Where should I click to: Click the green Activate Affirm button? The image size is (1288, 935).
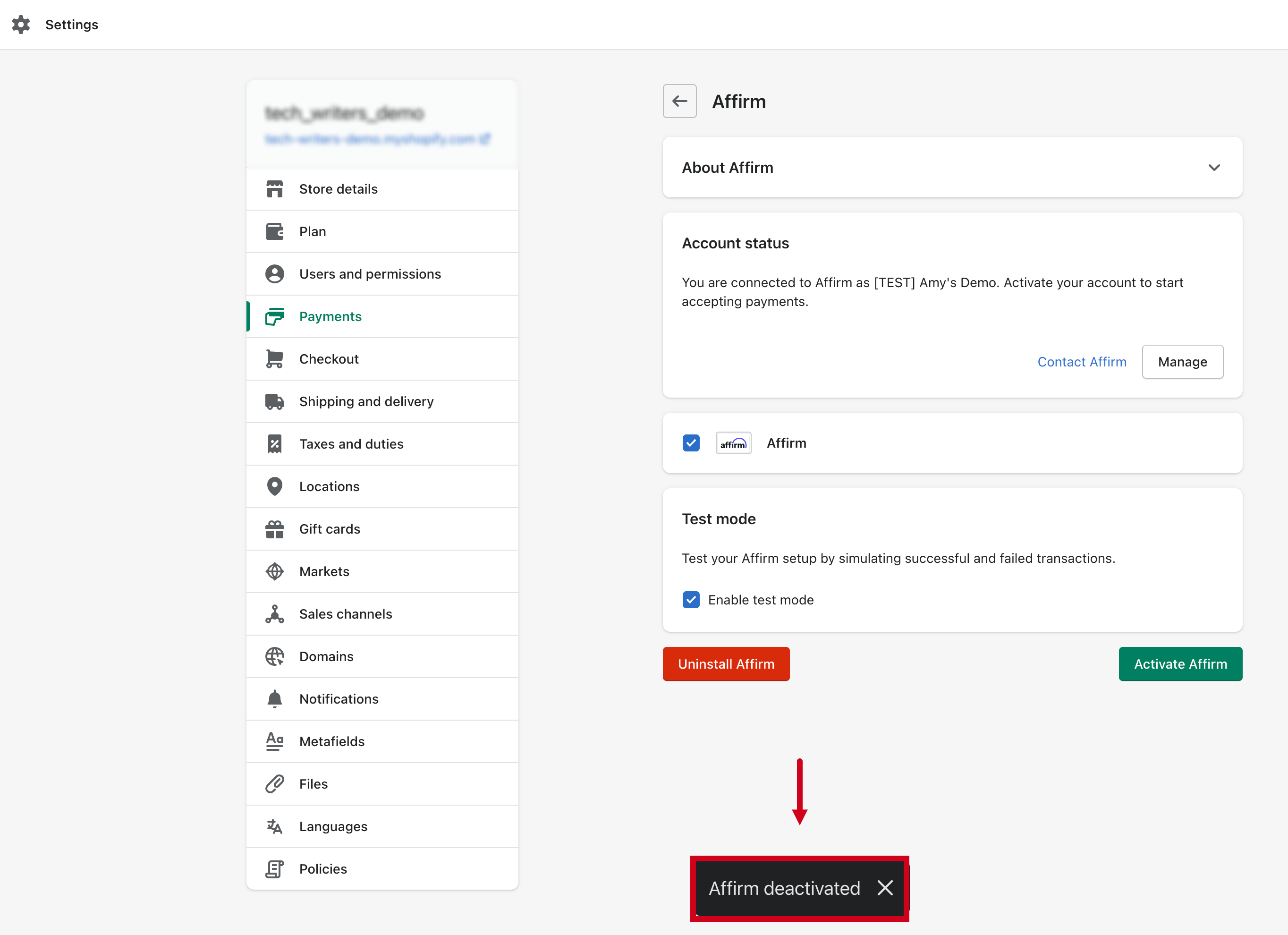pyautogui.click(x=1180, y=664)
